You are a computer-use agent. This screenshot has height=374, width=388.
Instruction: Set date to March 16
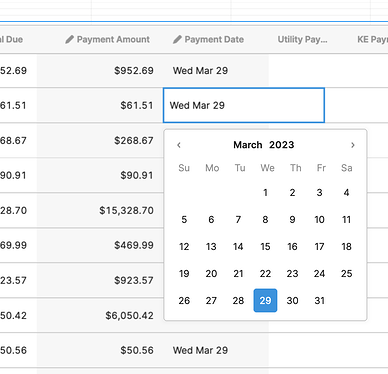pos(292,247)
